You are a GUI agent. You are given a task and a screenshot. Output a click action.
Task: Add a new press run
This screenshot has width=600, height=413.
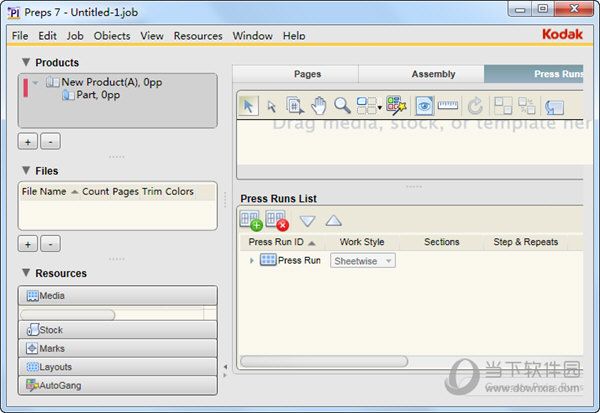tap(251, 221)
